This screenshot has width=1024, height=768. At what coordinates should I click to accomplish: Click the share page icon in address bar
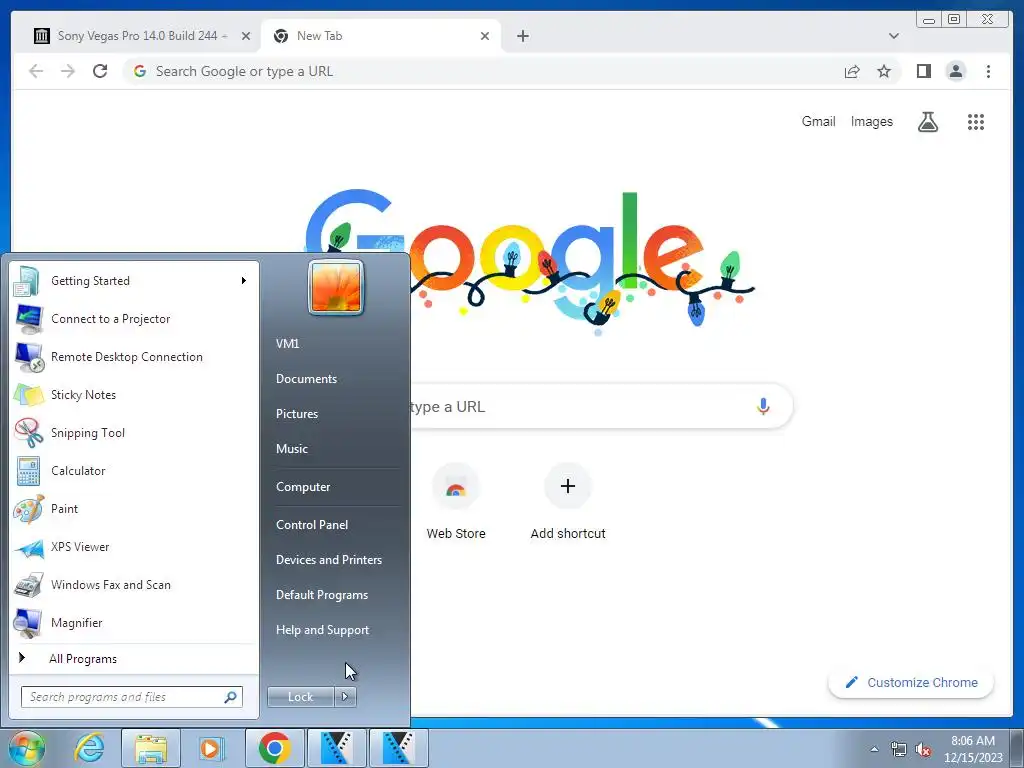point(852,71)
